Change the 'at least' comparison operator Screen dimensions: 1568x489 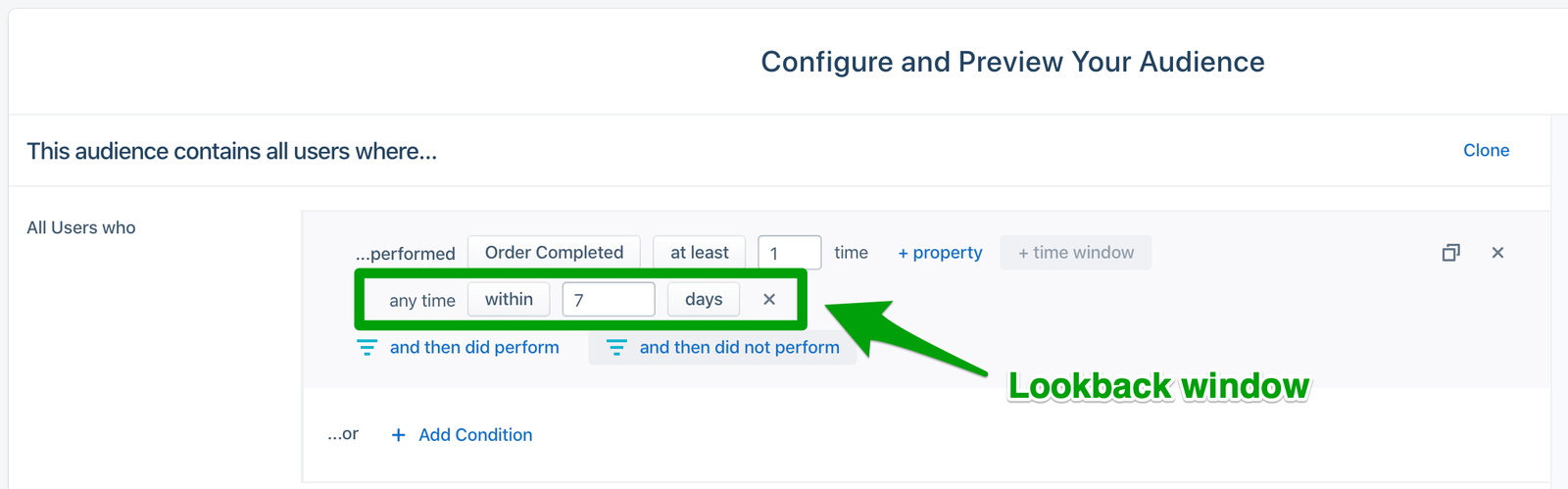(x=699, y=253)
